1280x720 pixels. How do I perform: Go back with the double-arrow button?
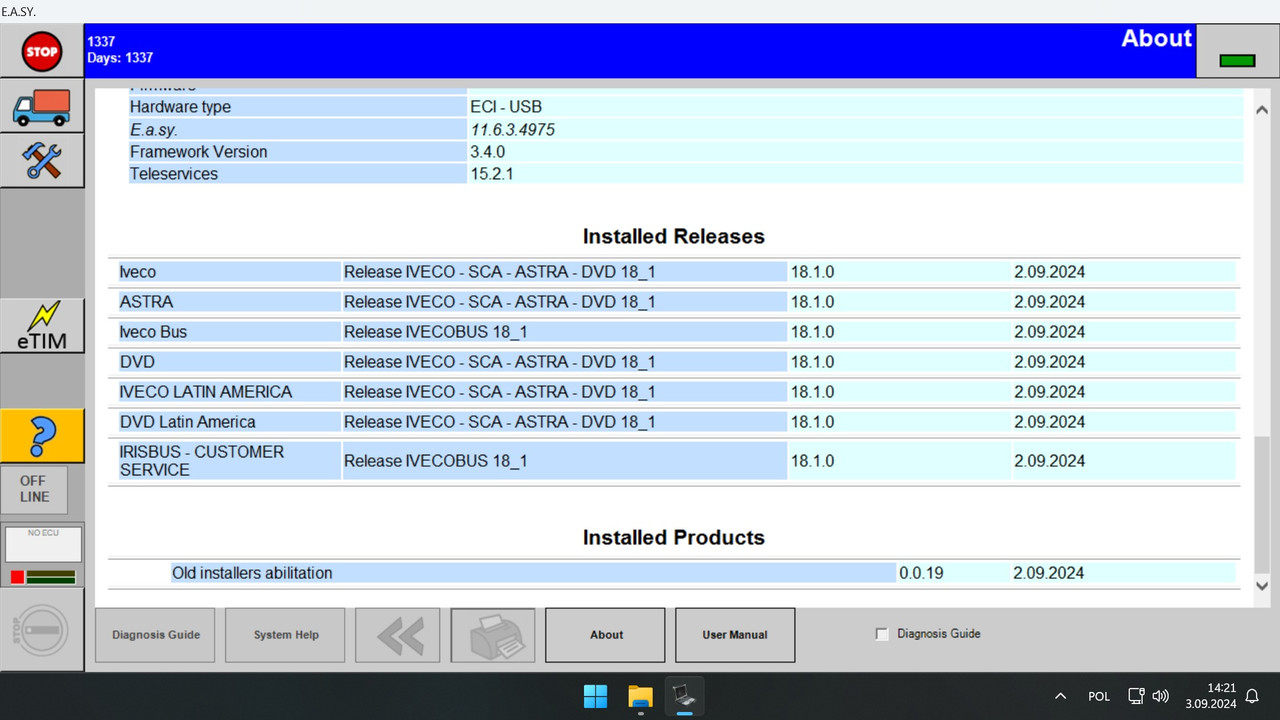[397, 635]
